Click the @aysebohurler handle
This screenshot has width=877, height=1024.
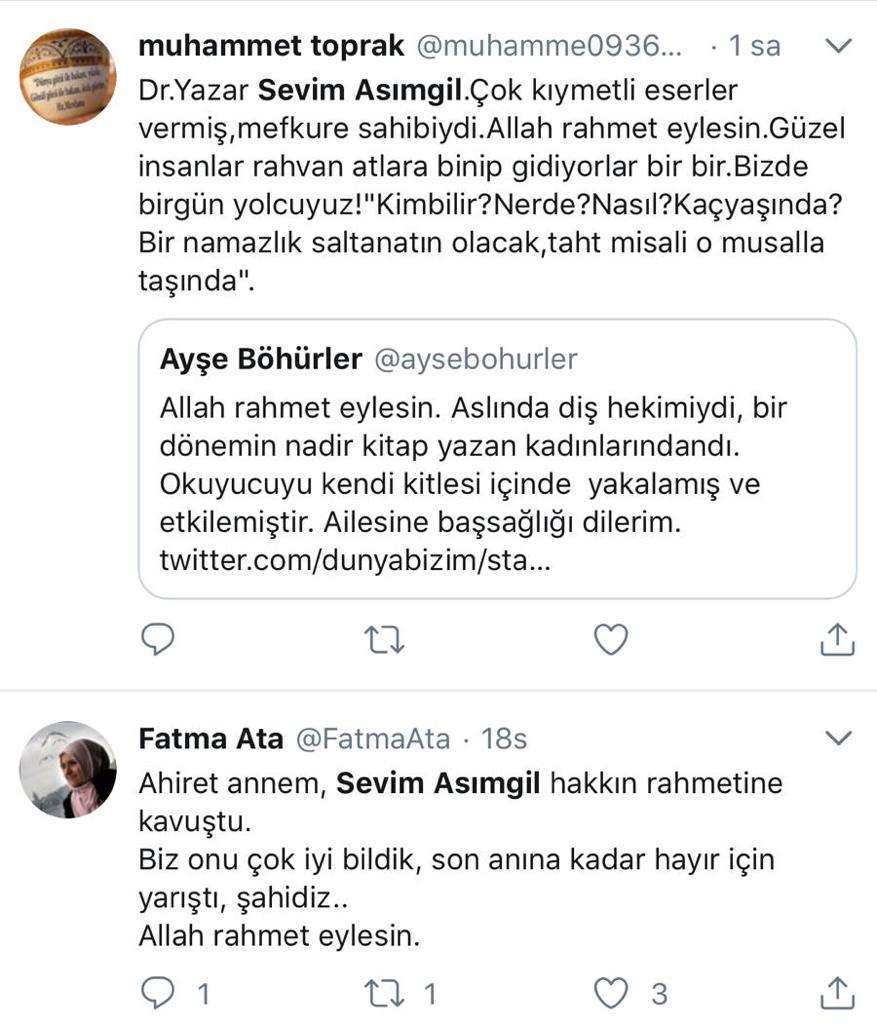[475, 360]
